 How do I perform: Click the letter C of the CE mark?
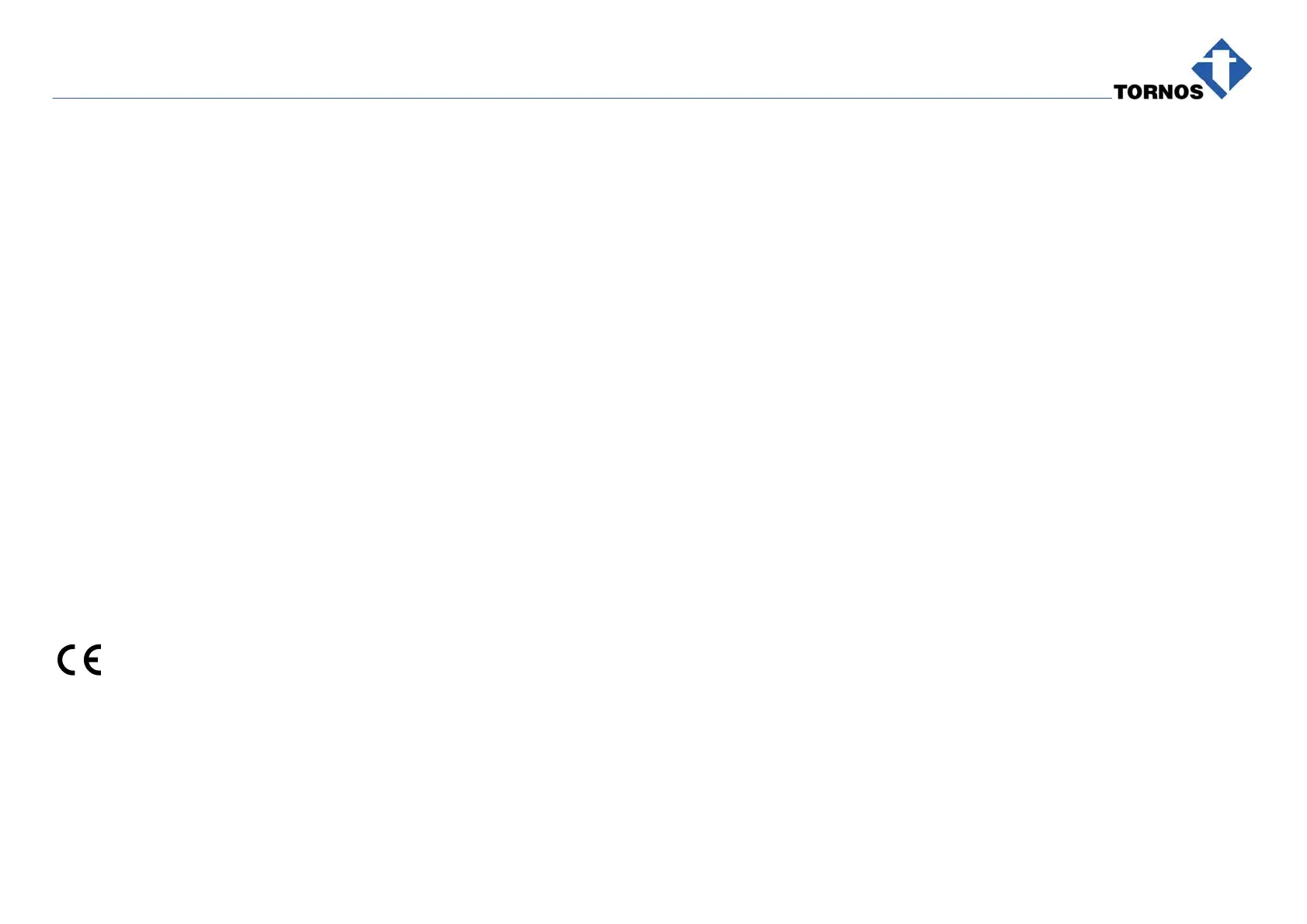67,660
